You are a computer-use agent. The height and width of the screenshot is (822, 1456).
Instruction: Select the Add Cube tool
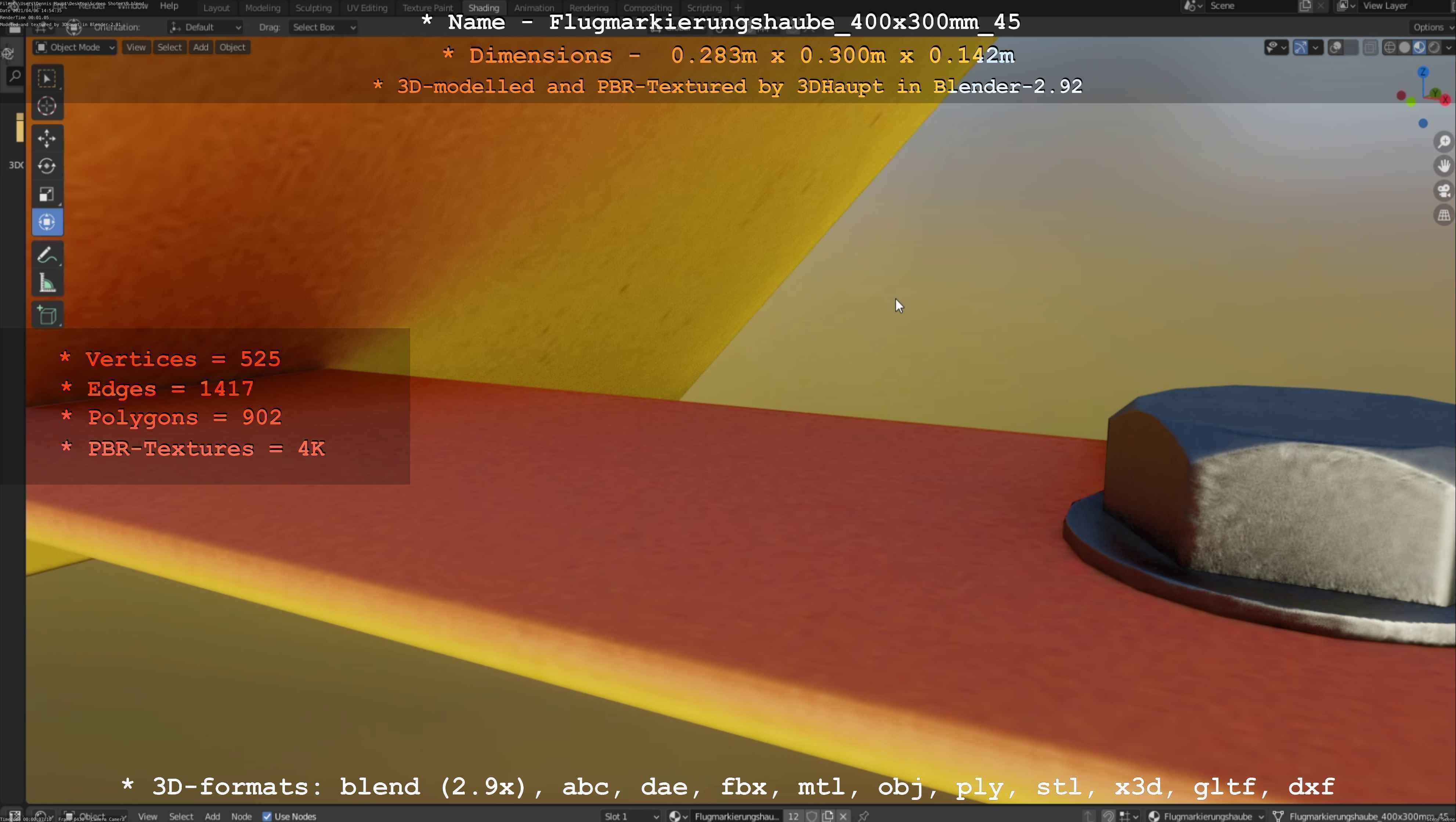47,315
